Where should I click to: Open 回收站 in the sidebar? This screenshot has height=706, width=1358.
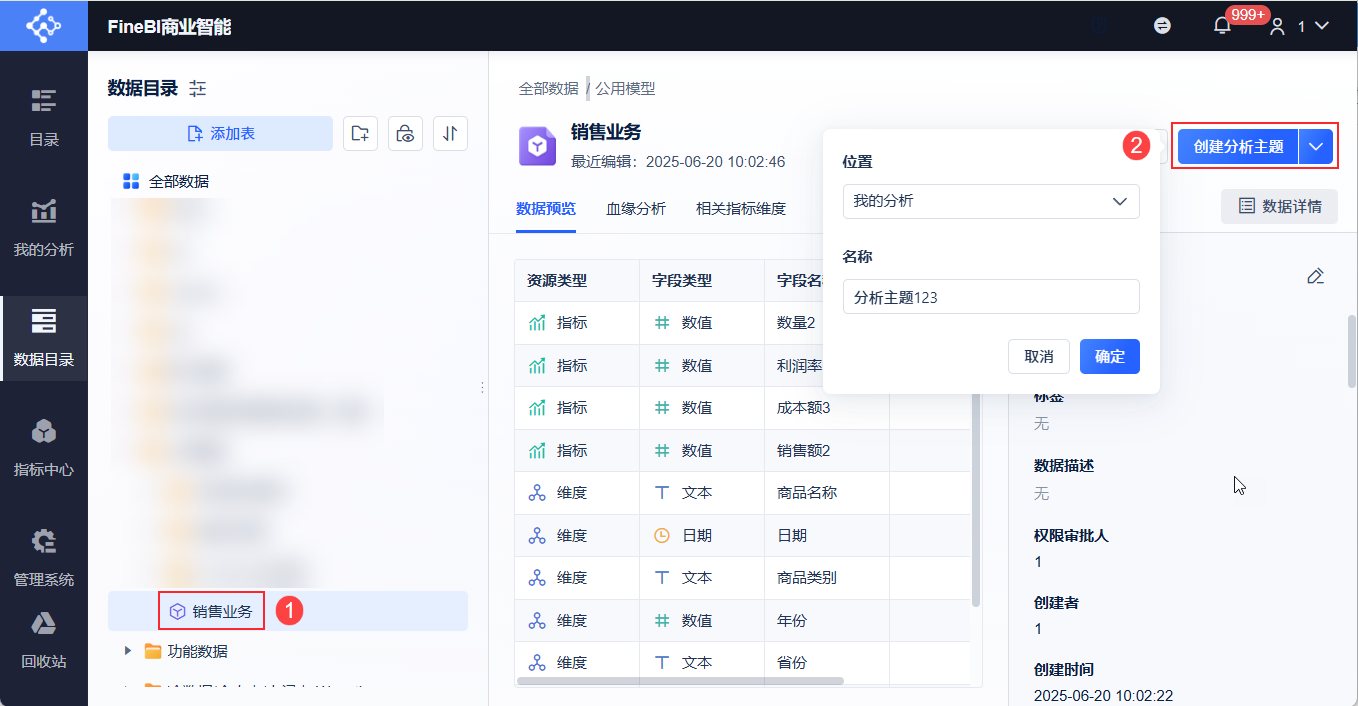point(44,640)
